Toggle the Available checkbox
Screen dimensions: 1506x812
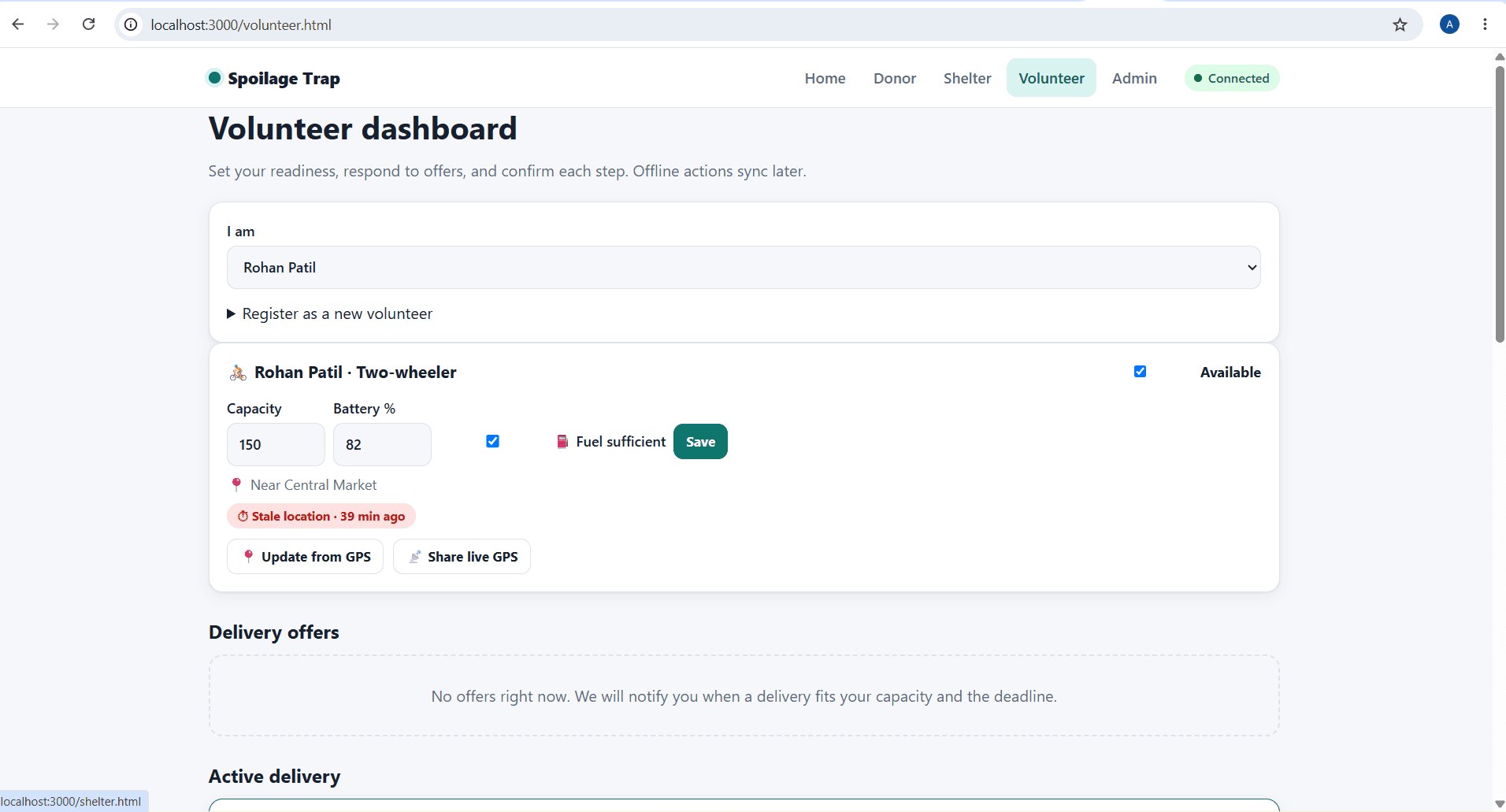(1140, 372)
